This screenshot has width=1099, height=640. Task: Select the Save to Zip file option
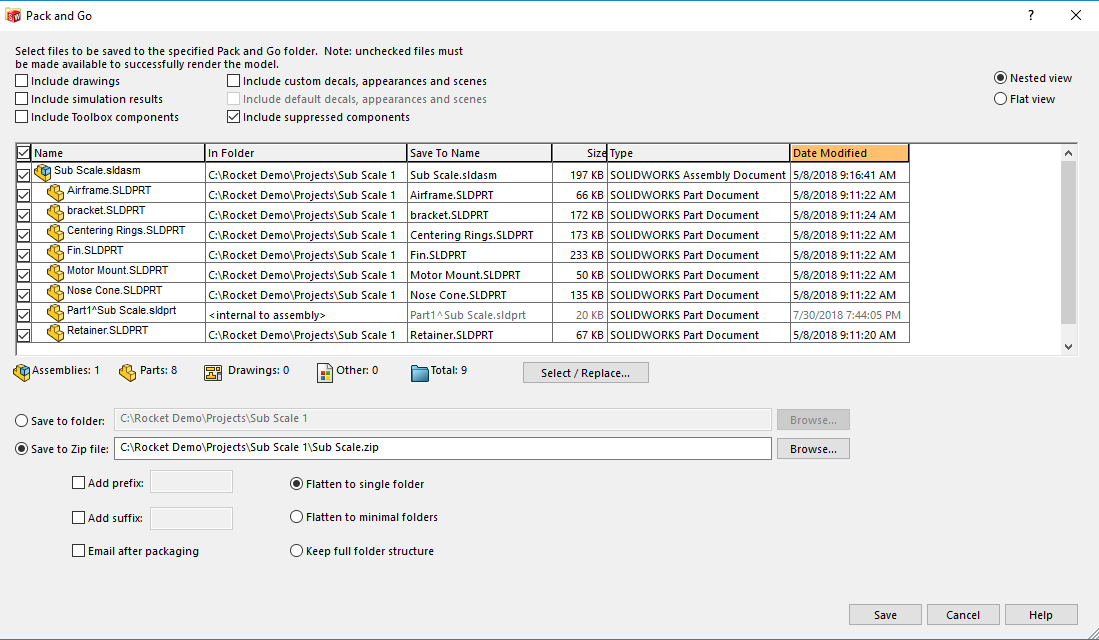click(x=22, y=449)
